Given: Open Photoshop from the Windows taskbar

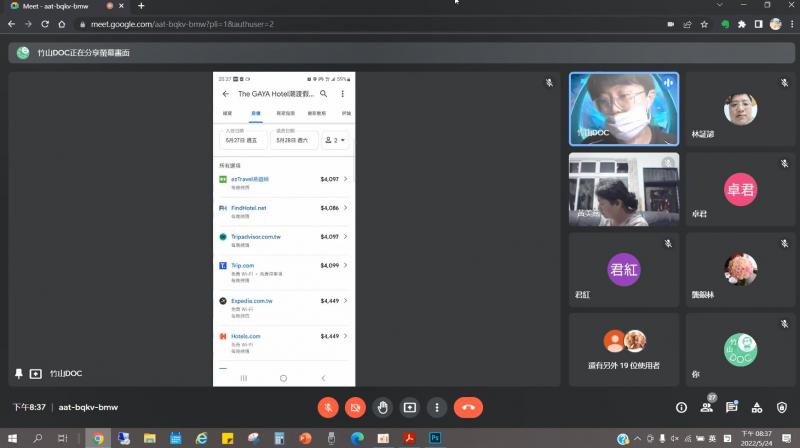Looking at the screenshot, I should click(x=436, y=438).
